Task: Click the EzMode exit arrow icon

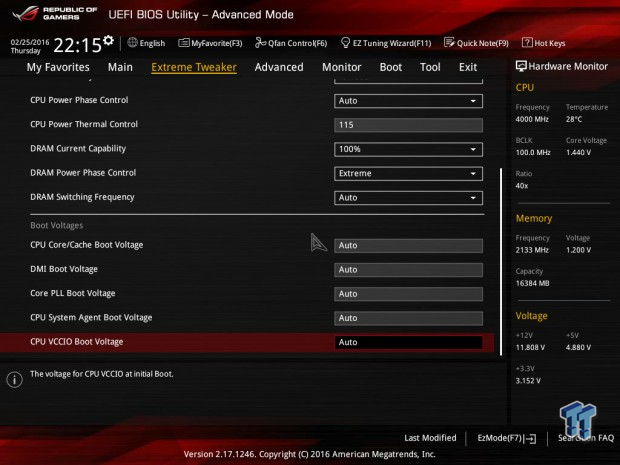Action: tap(531, 438)
